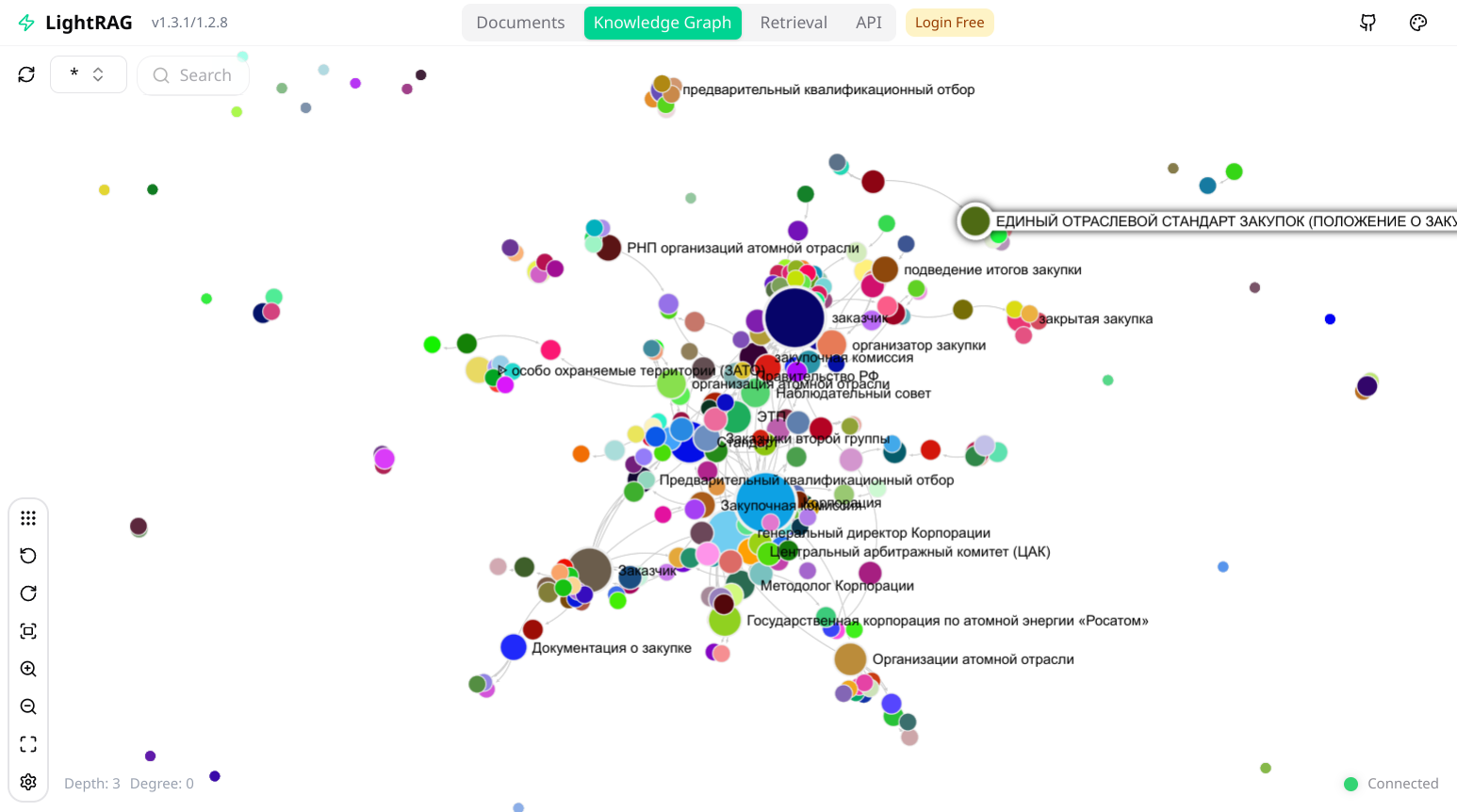The height and width of the screenshot is (812, 1457).
Task: Click the version text v1.3.1/1.2.8
Action: click(x=189, y=23)
